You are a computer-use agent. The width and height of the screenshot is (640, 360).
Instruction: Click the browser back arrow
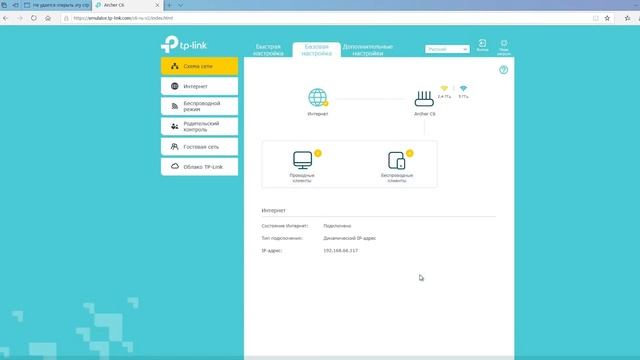coord(5,18)
